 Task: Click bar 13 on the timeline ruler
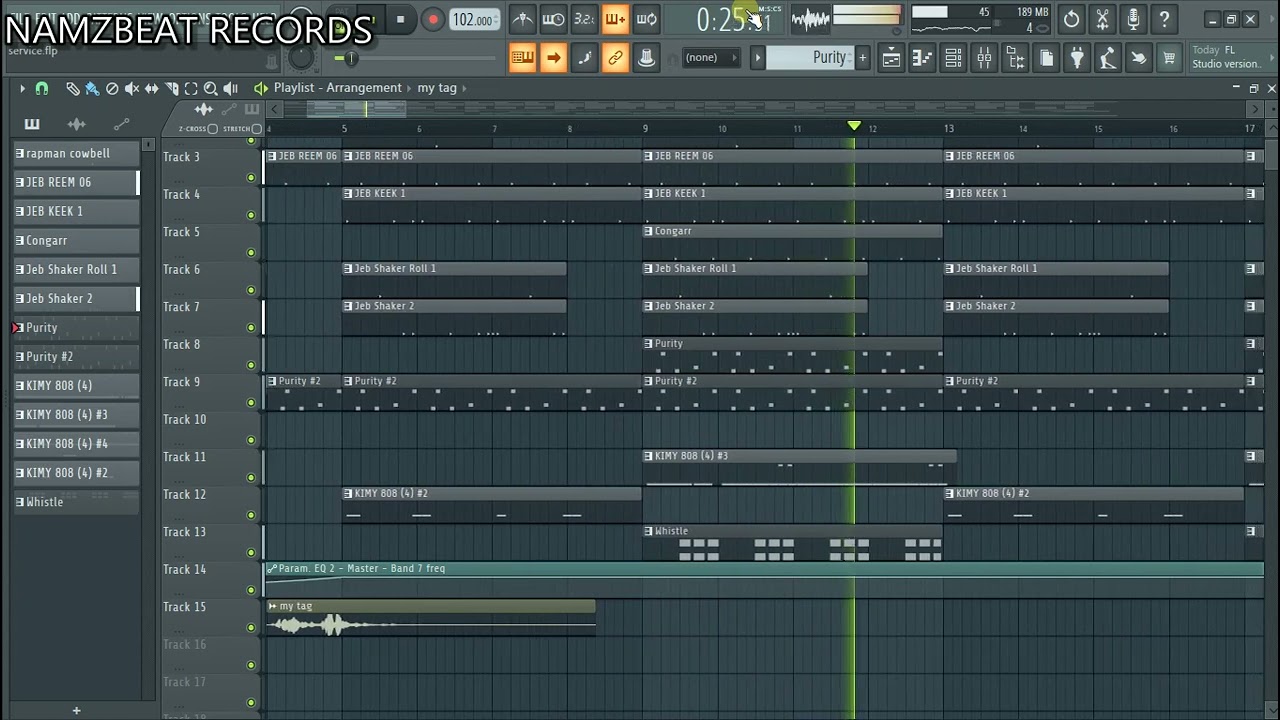tap(949, 128)
